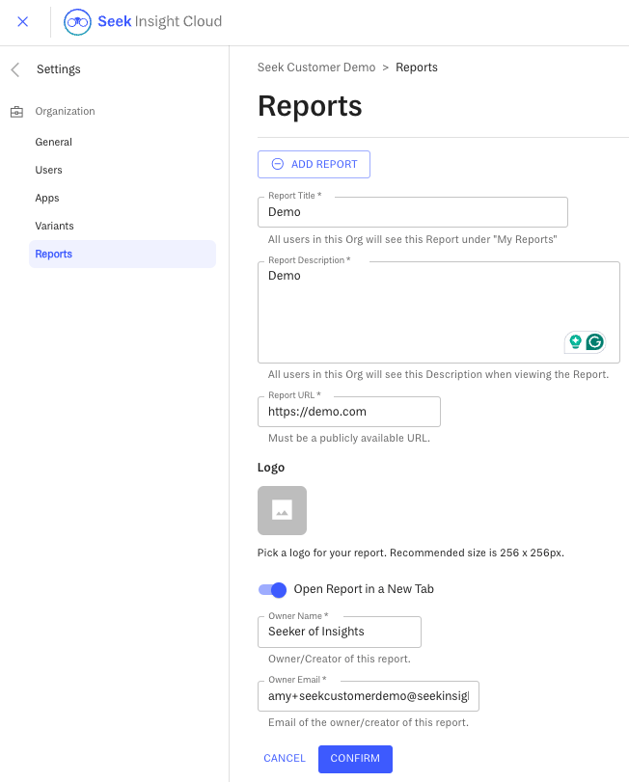
Task: Pick a logo via the image placeholder
Action: point(282,510)
